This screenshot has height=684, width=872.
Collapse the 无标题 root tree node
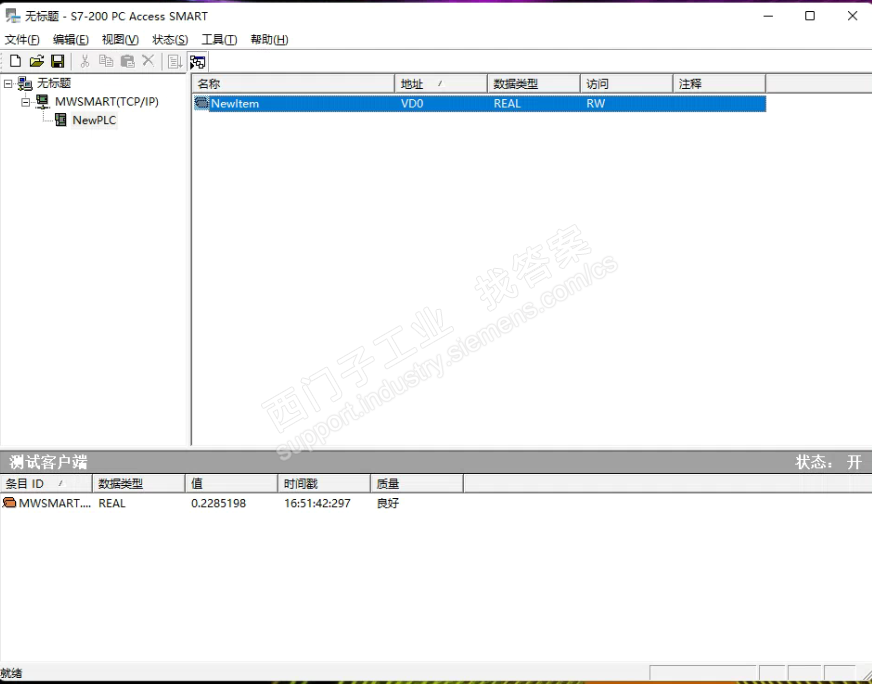click(8, 84)
